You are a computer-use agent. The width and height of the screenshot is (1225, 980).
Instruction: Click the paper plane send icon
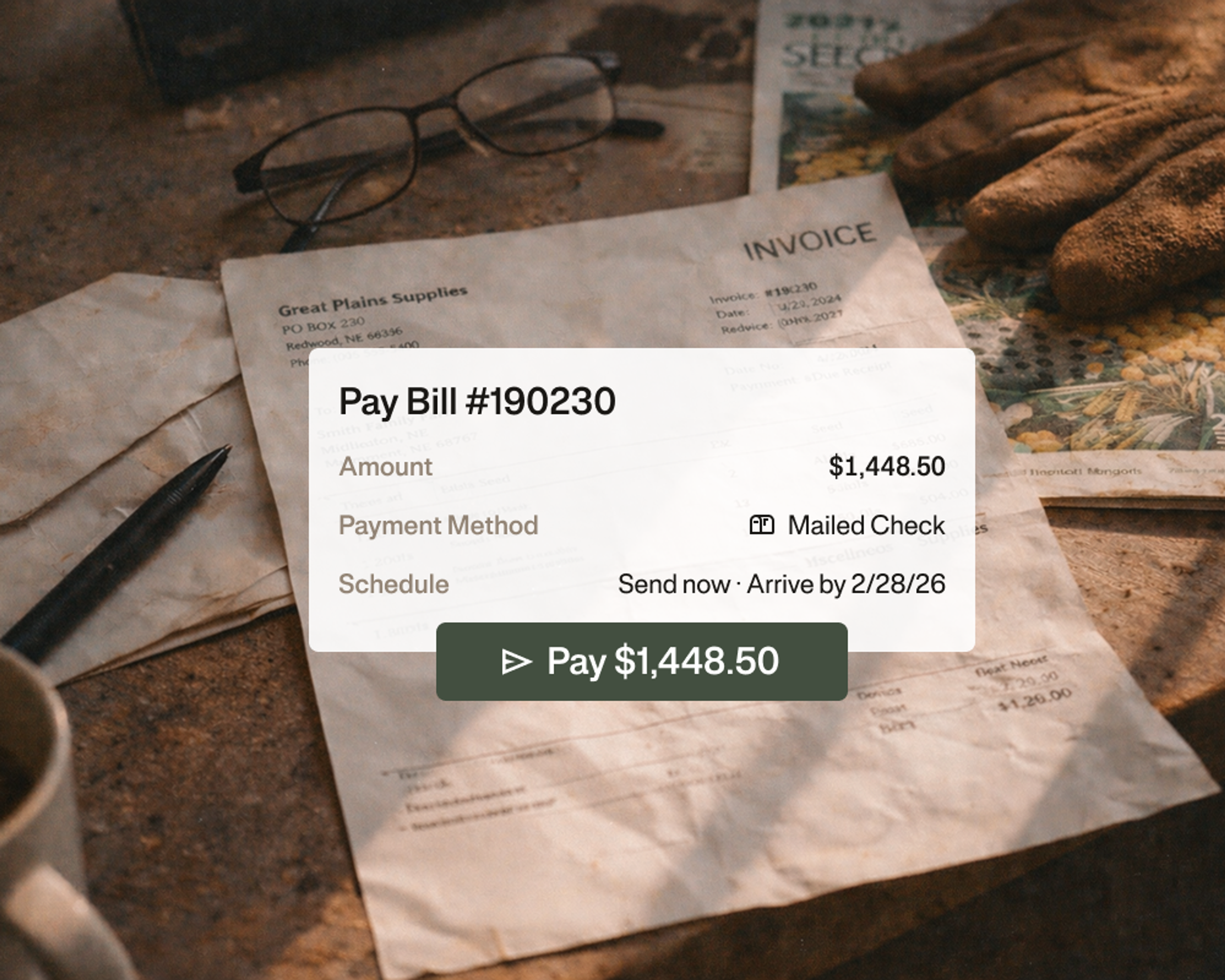(x=516, y=662)
